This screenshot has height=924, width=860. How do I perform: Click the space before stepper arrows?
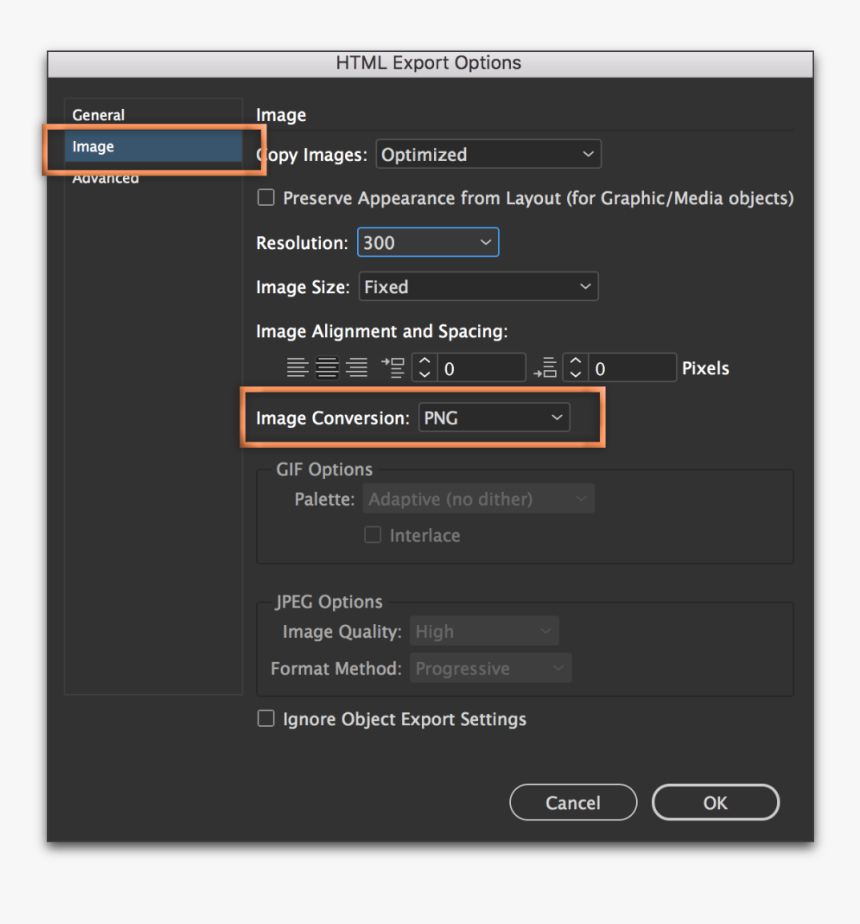(424, 368)
